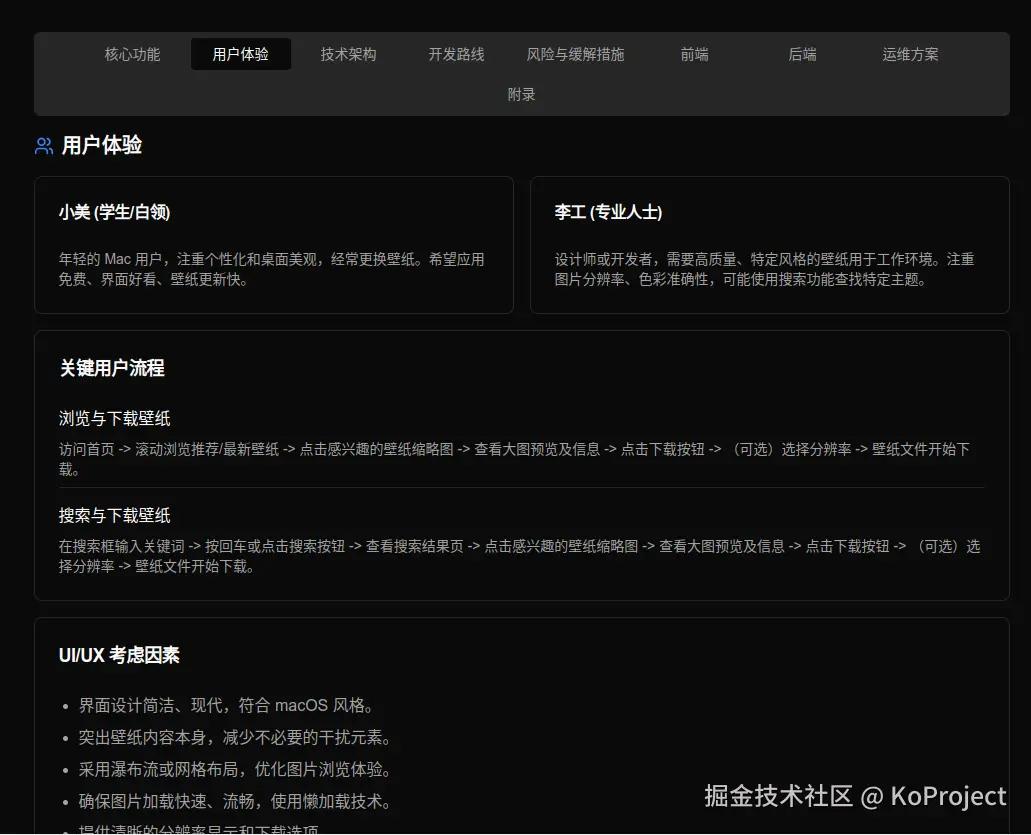Click the 浏览与下载壁纸 flow title
The width and height of the screenshot is (1031, 835).
pyautogui.click(x=114, y=418)
